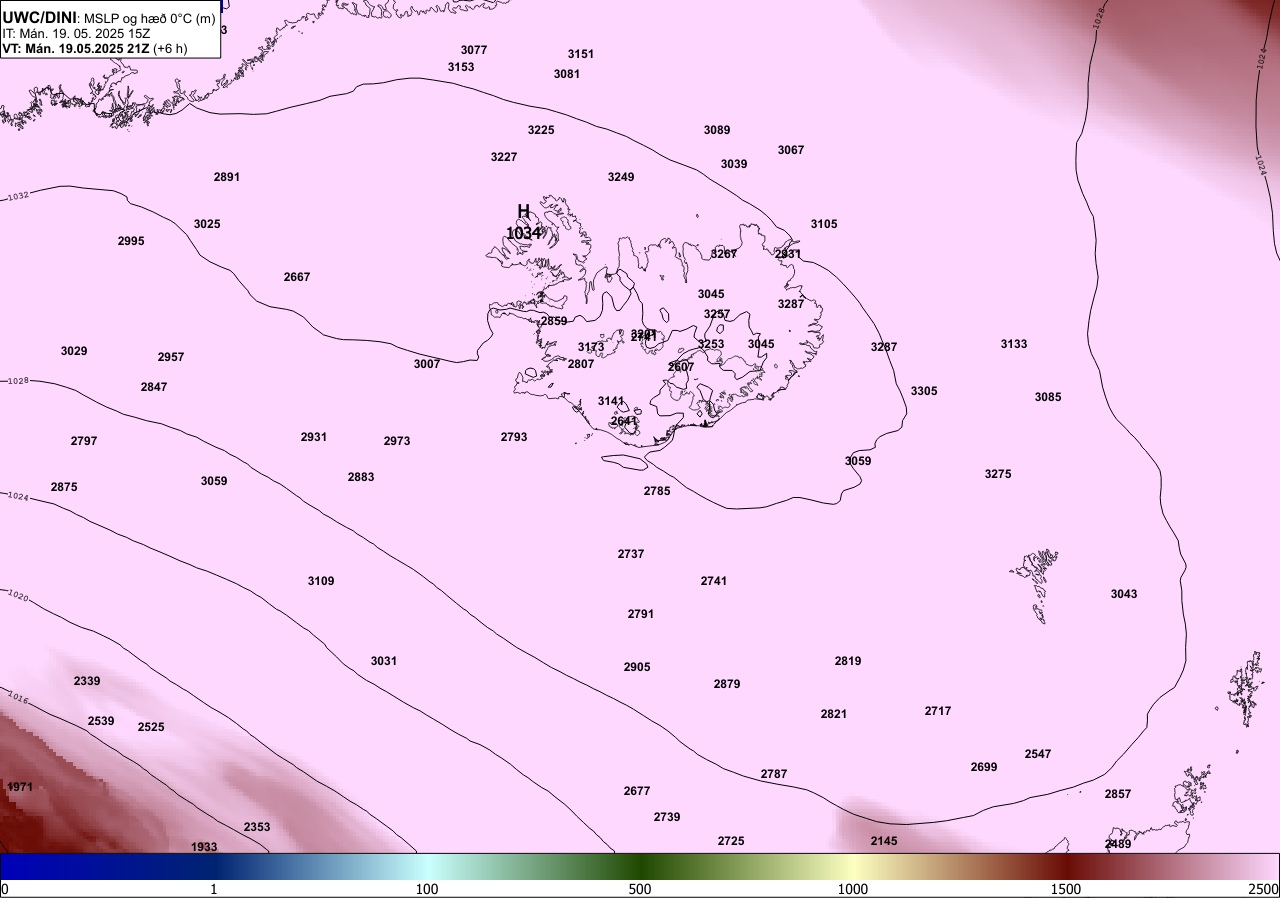The image size is (1280, 898).
Task: Click the height value 2875
Action: tap(64, 487)
